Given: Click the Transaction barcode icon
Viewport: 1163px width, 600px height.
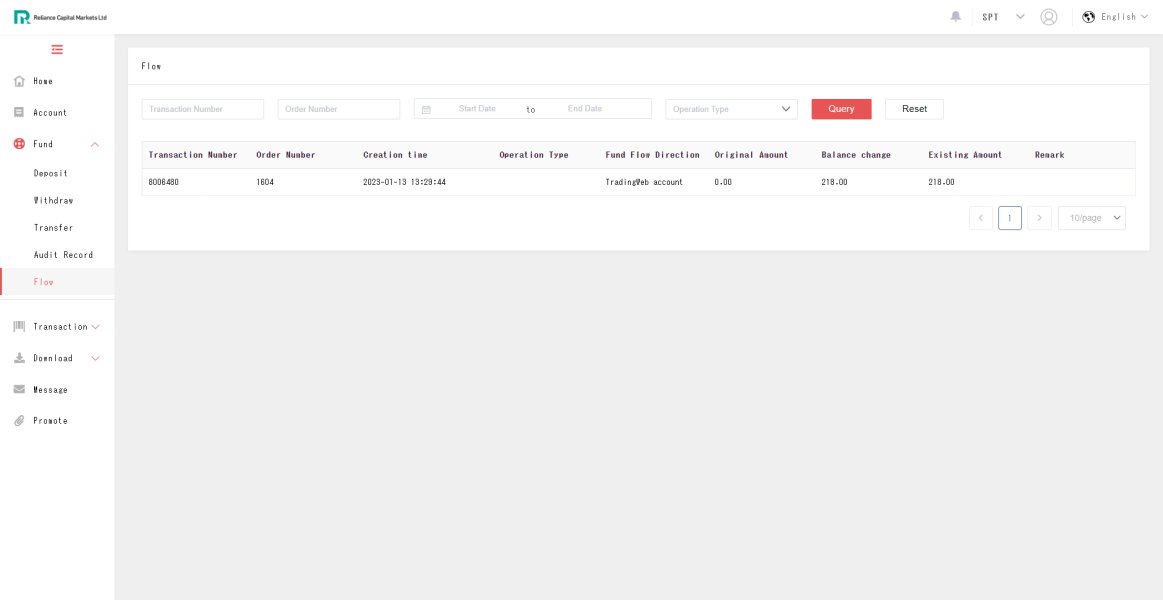Looking at the screenshot, I should [x=20, y=326].
